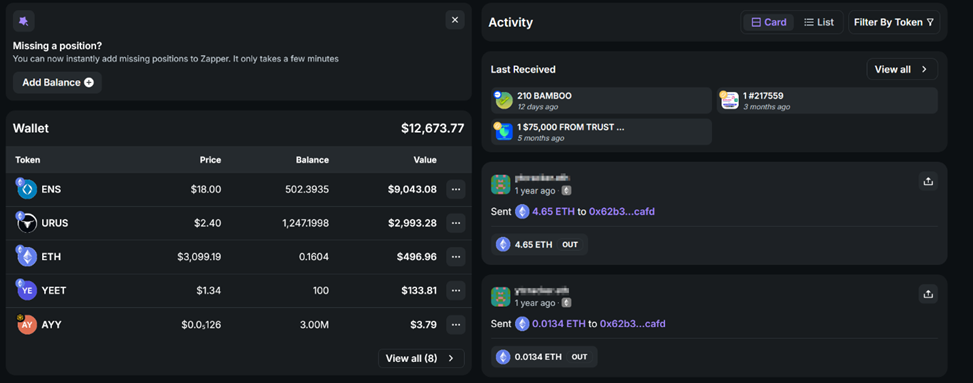Share the 0.0134 ETH transaction

point(928,294)
